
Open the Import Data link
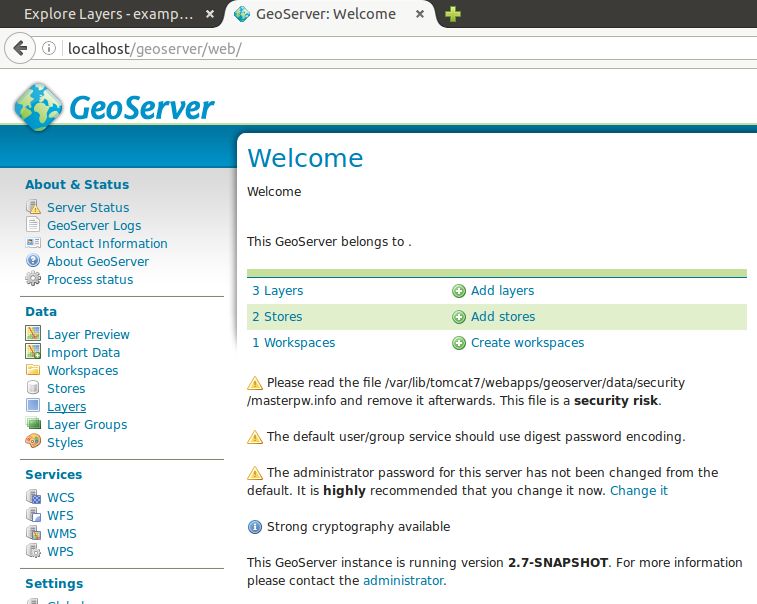tap(84, 352)
